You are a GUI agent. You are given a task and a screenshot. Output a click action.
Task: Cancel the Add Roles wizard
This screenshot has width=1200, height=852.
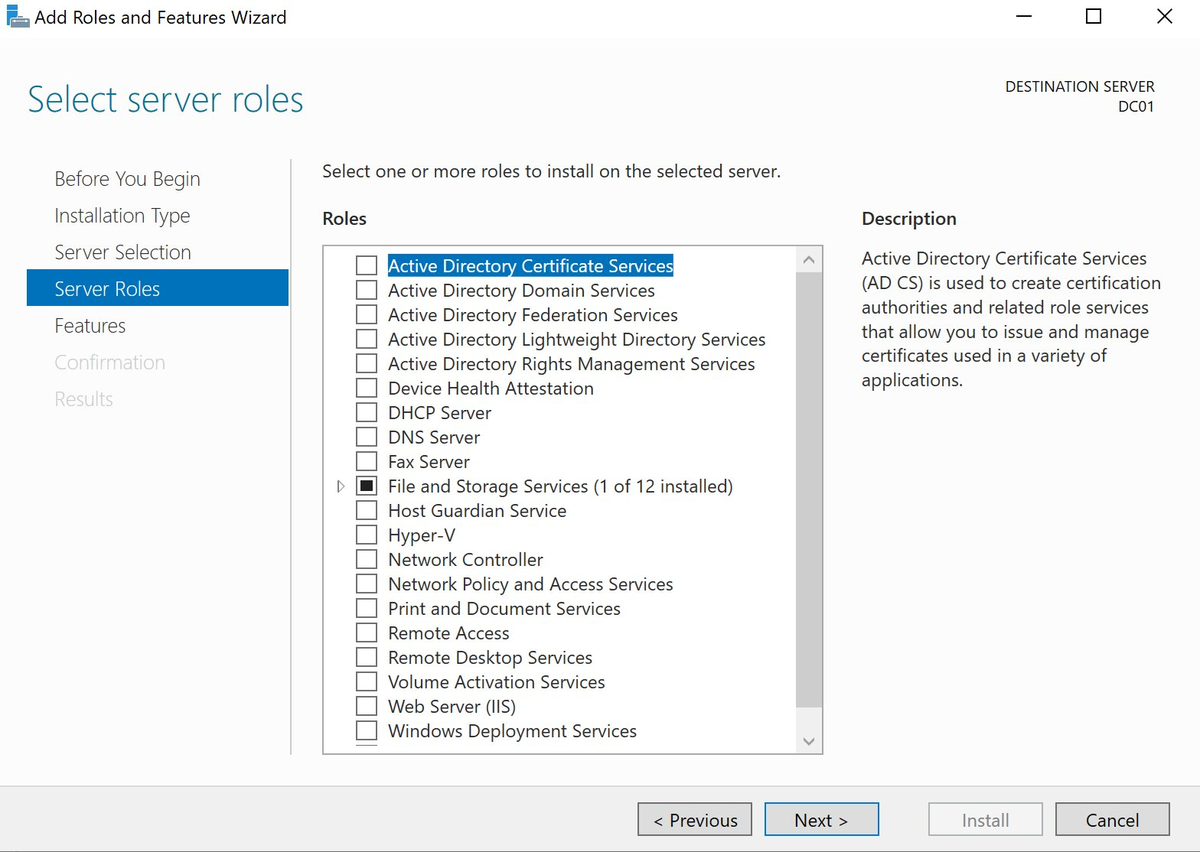click(x=1112, y=819)
